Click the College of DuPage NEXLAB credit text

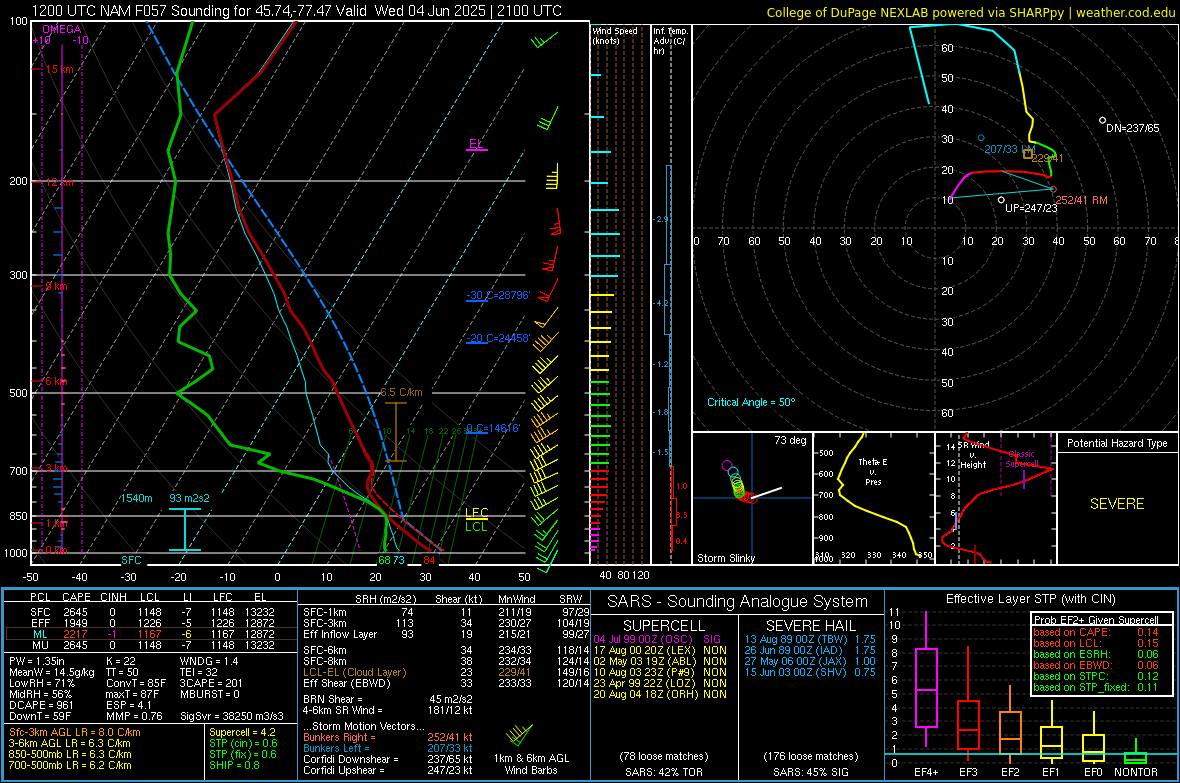(x=970, y=12)
